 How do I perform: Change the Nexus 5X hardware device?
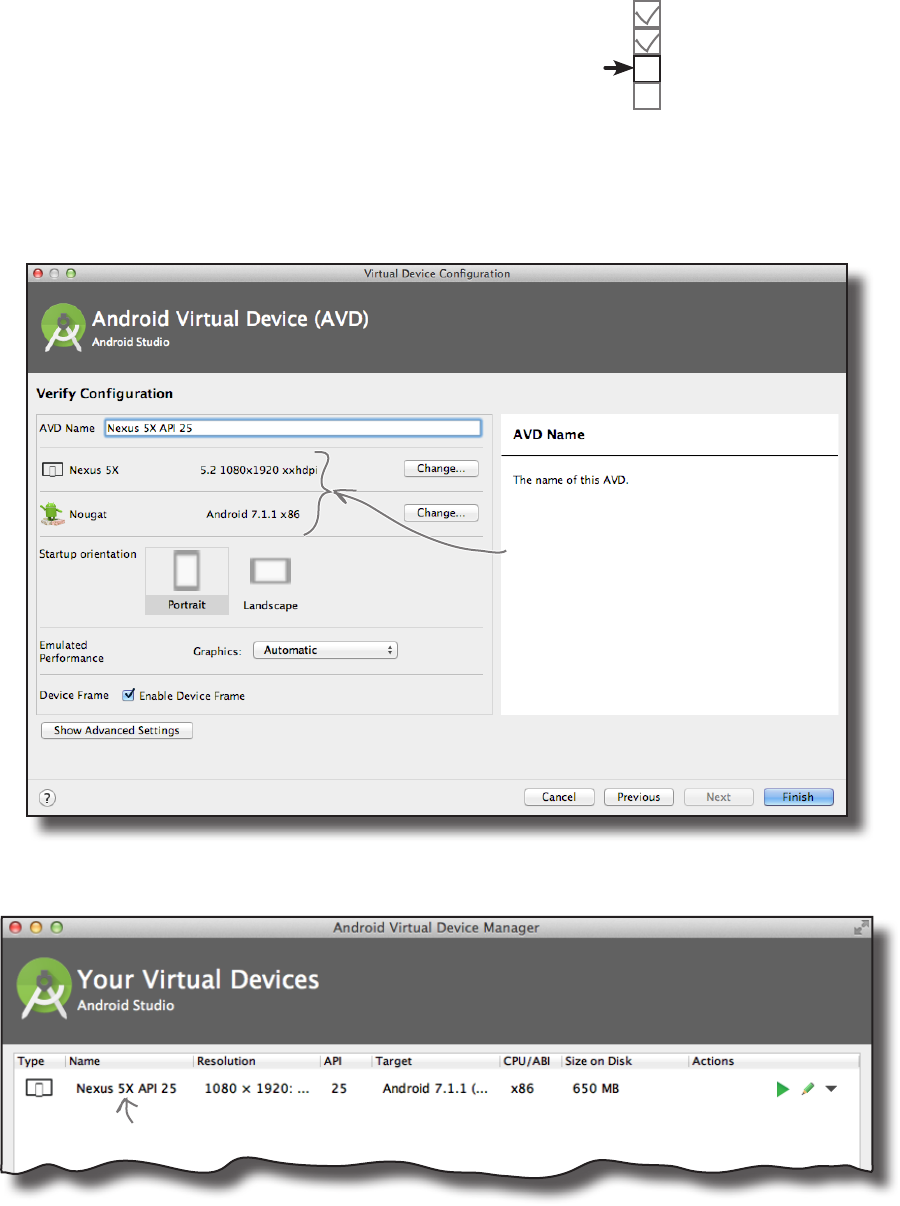coord(441,468)
